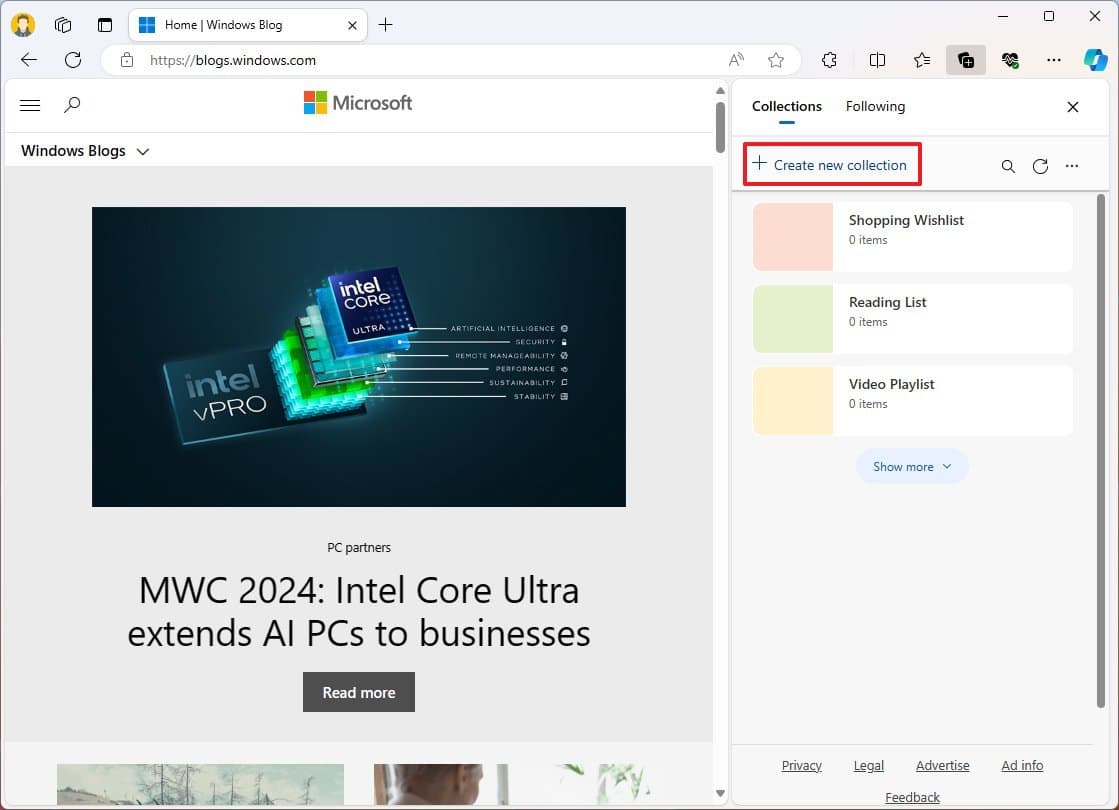Click Create new collection
Image resolution: width=1119 pixels, height=810 pixels.
pyautogui.click(x=831, y=165)
